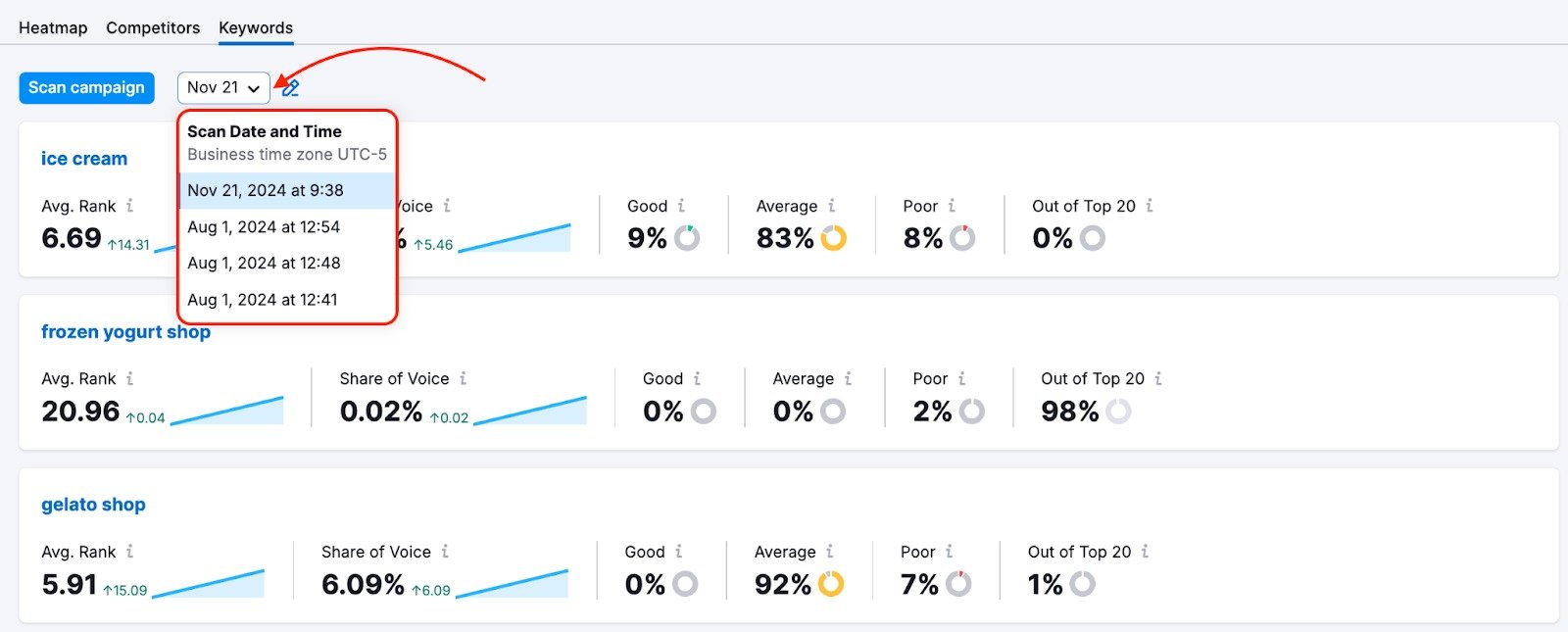This screenshot has height=632, width=1568.
Task: Click info icon beside ice cream Average
Action: (x=831, y=206)
